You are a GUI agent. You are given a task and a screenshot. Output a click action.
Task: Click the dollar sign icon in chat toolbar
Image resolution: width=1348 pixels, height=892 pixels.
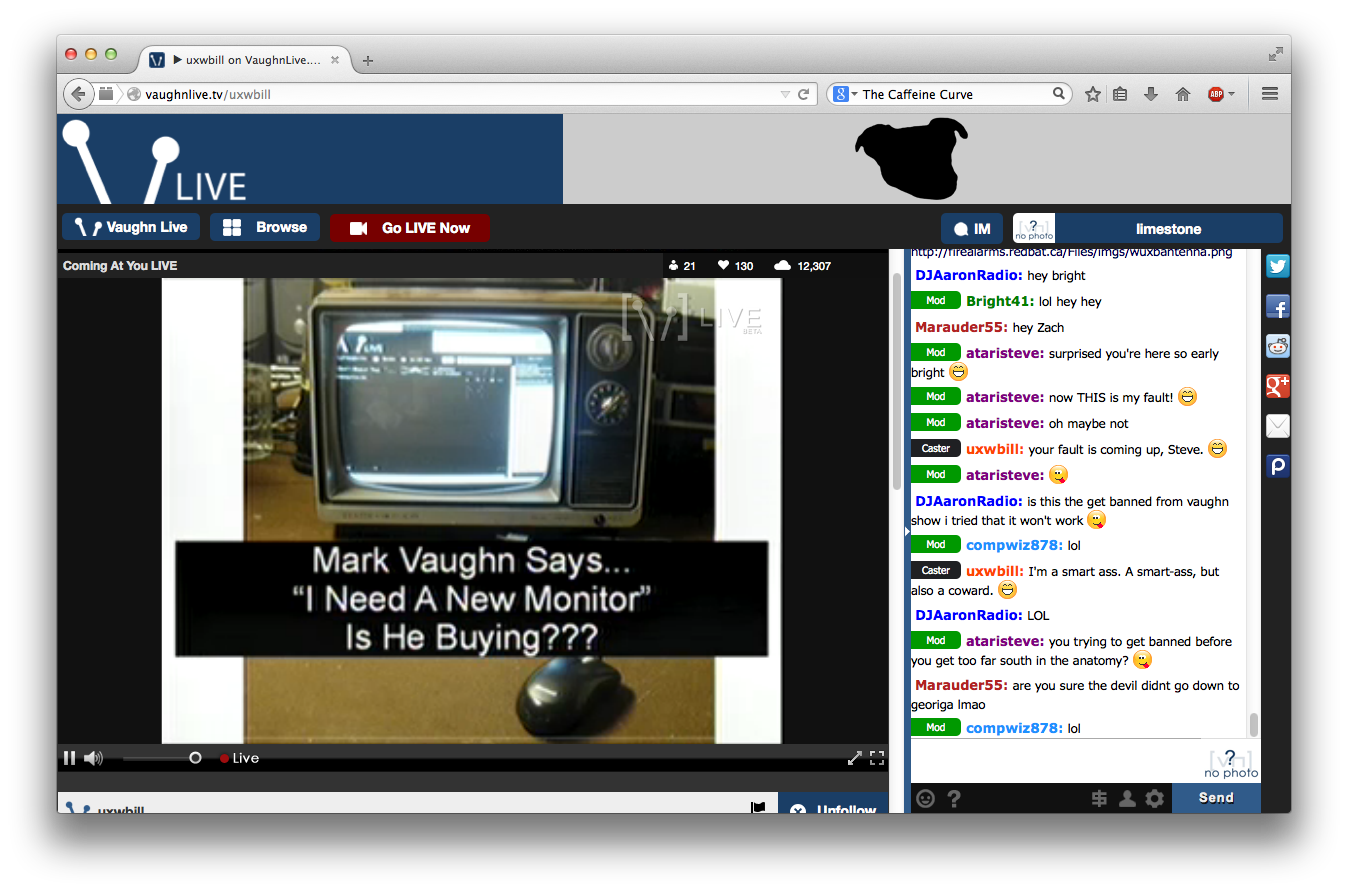(x=1099, y=798)
